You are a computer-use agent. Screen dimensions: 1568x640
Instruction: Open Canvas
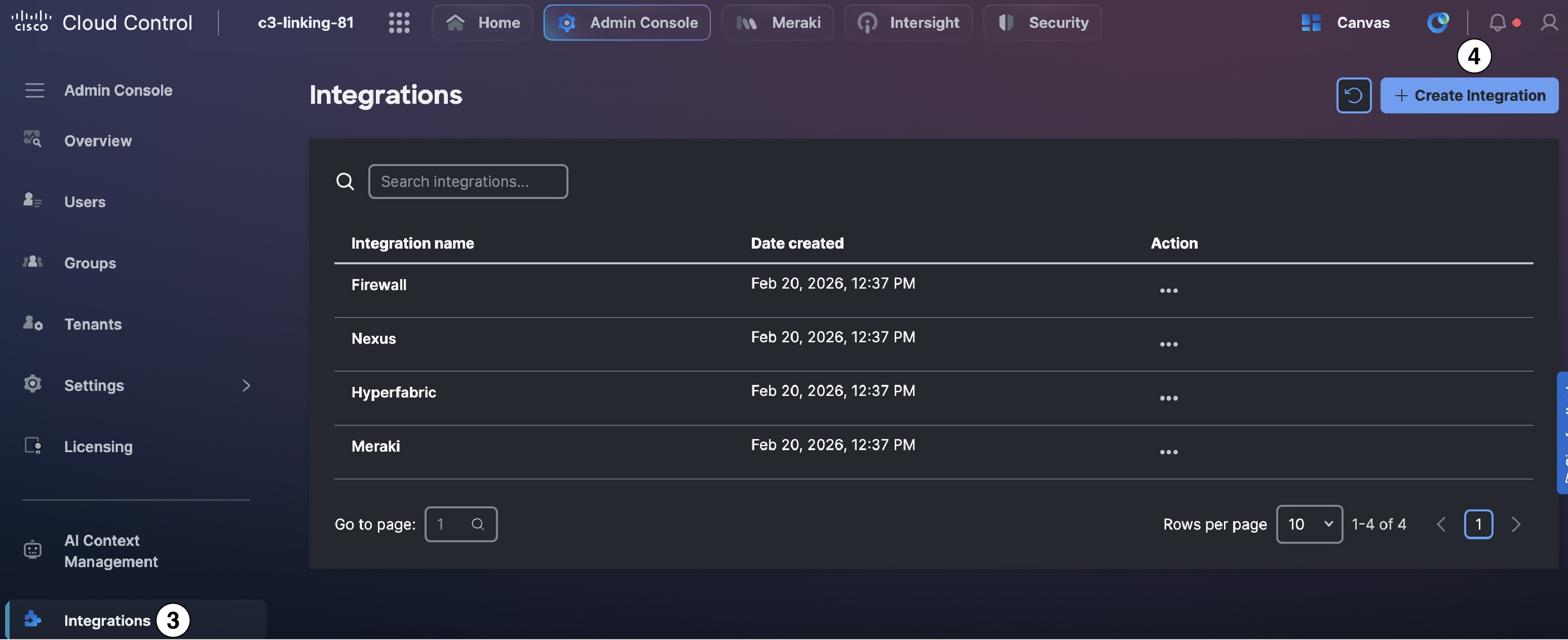coord(1345,22)
